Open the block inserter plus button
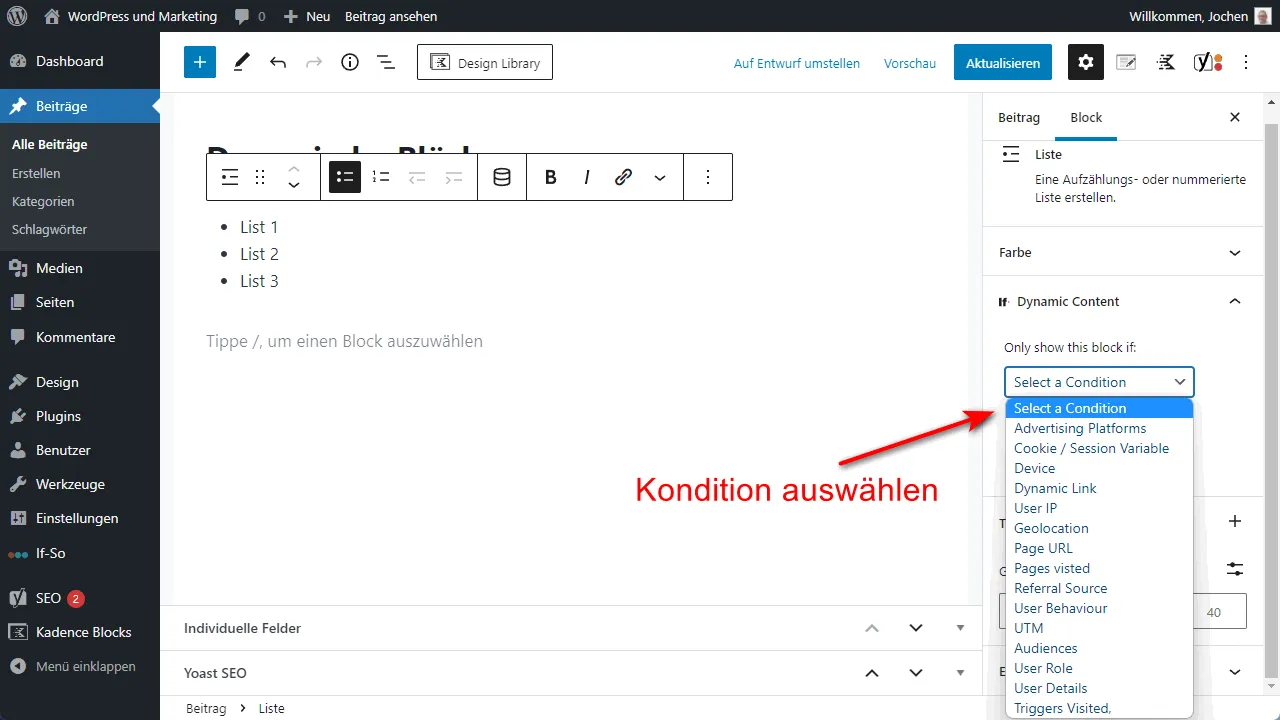This screenshot has width=1280, height=720. point(200,62)
